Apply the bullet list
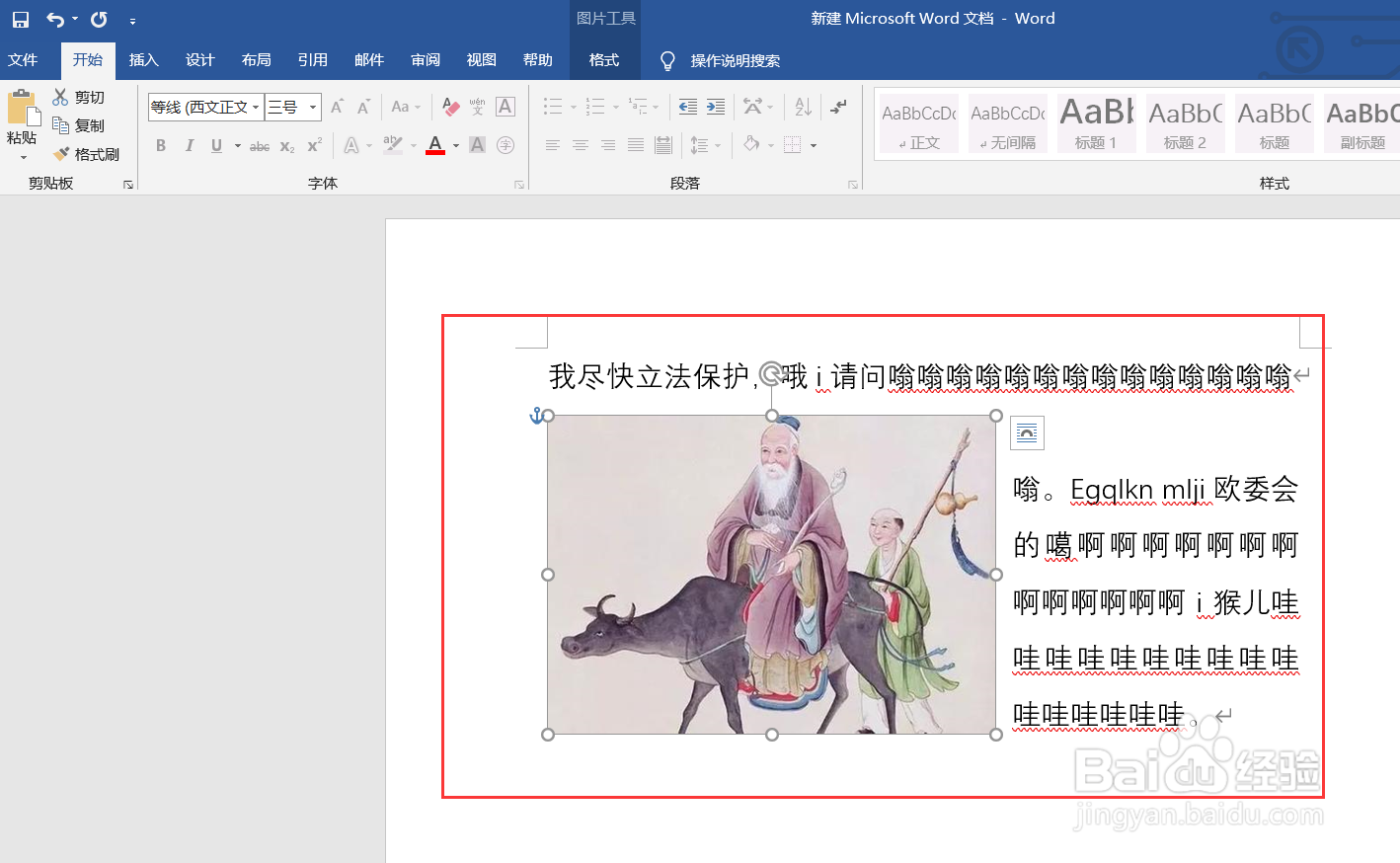Screen dimensions: 1400x863 click(x=553, y=107)
